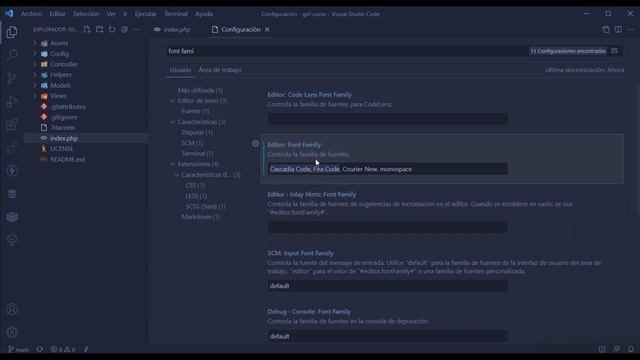Viewport: 640px width, 360px height.
Task: Open the Search view in activity bar
Action: coord(12,55)
